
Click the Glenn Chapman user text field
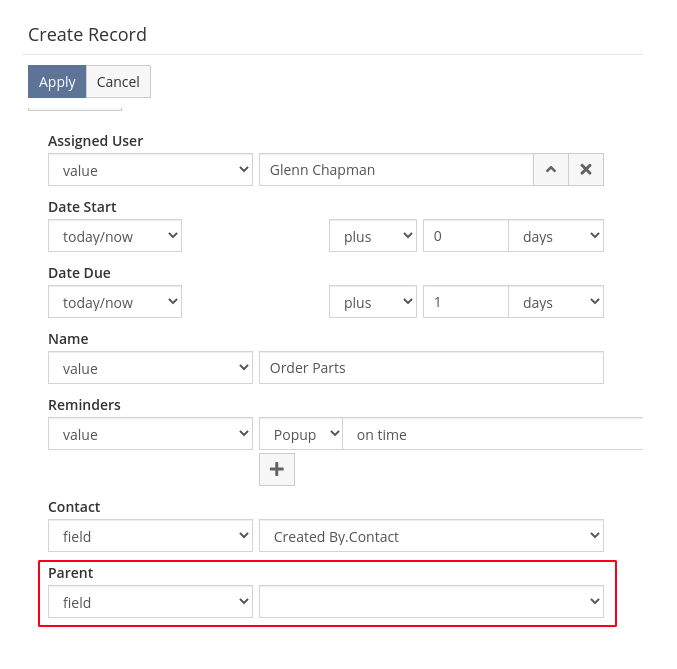[395, 170]
